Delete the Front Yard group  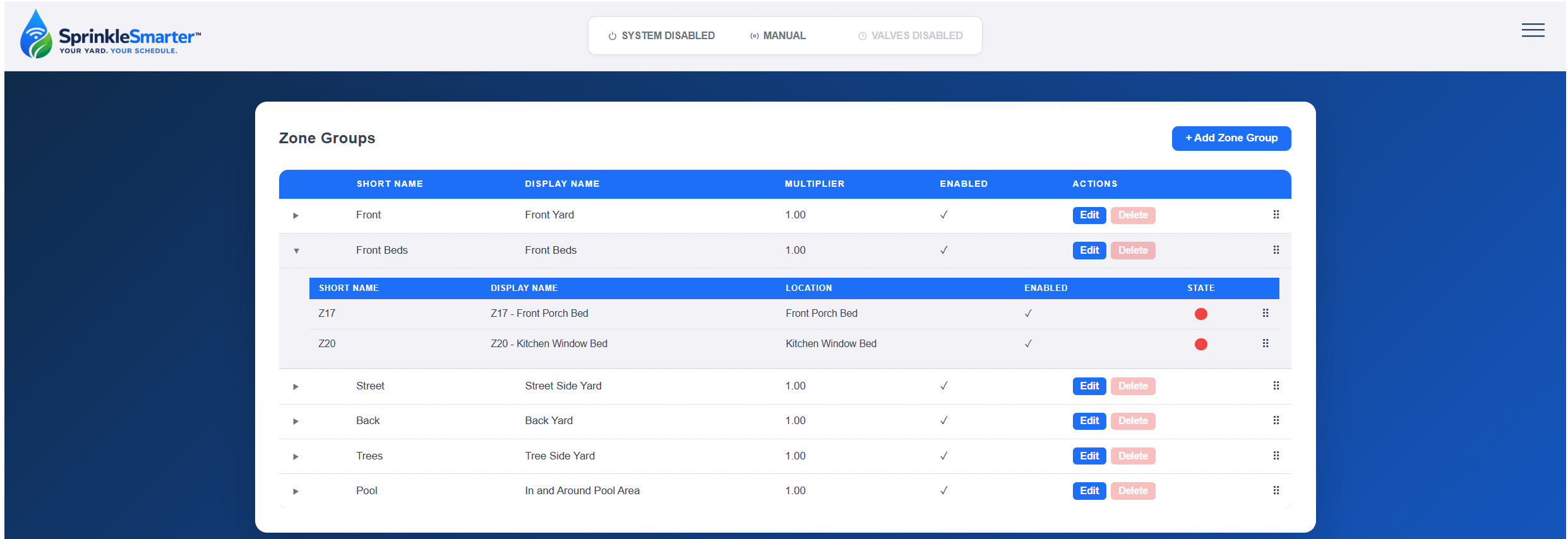tap(1132, 215)
